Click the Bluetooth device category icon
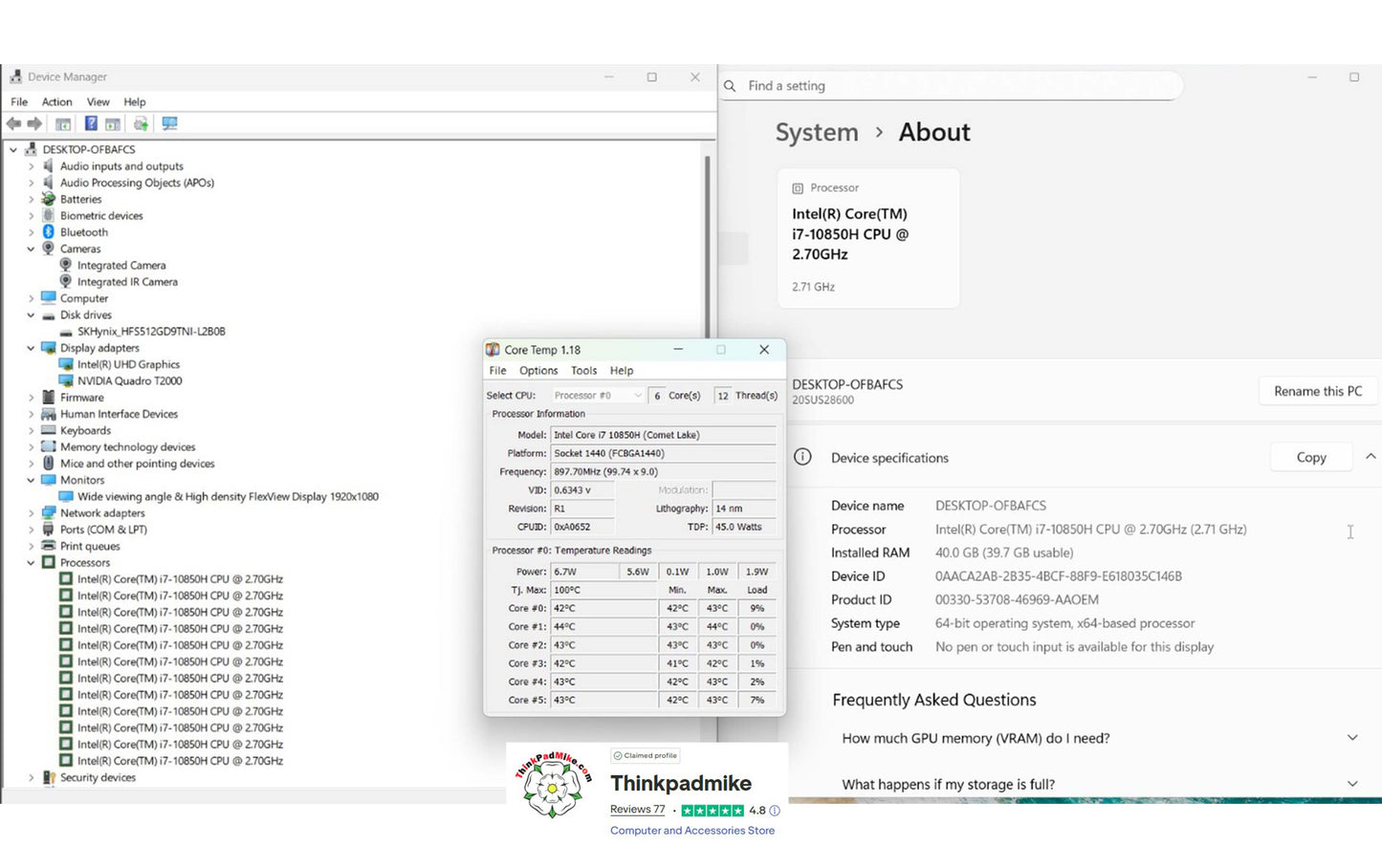Viewport: 1382px width, 868px height. [49, 232]
